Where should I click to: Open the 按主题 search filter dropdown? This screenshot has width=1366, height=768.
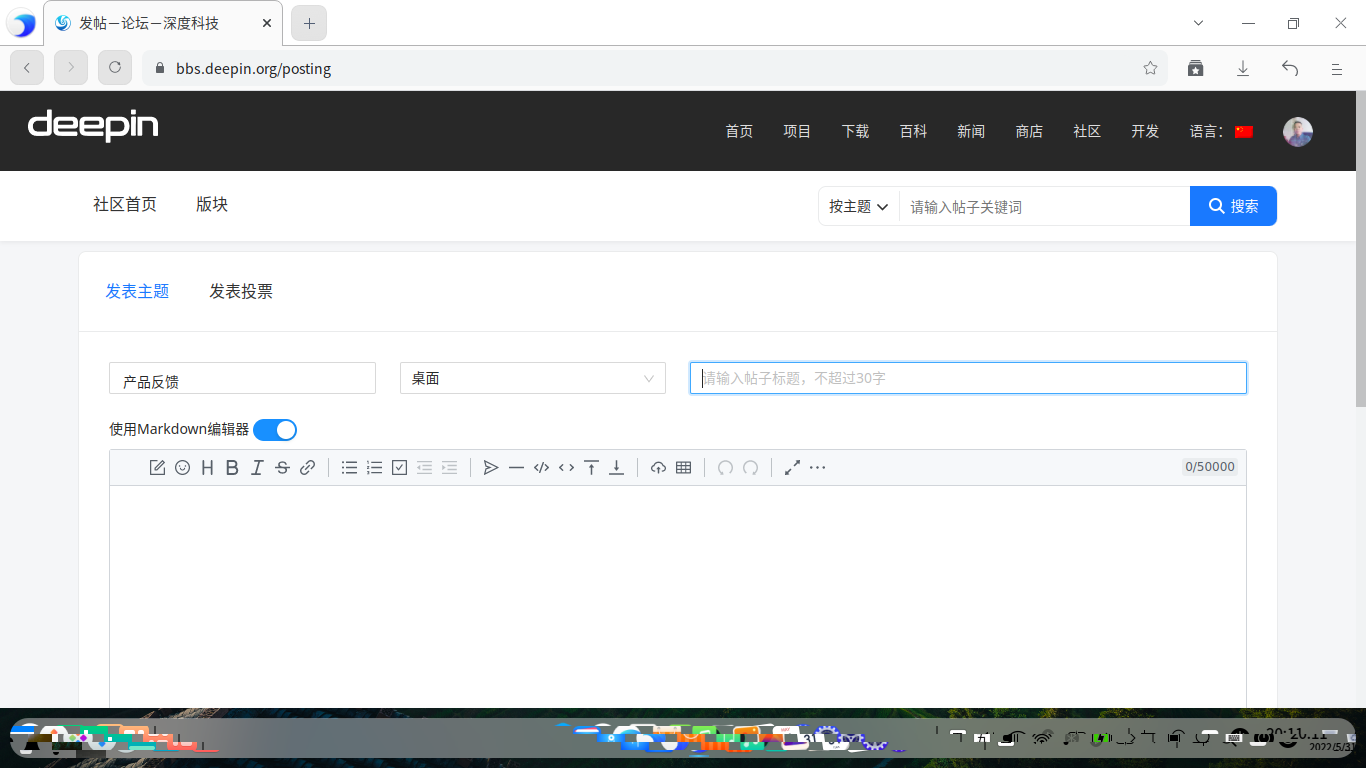click(858, 206)
